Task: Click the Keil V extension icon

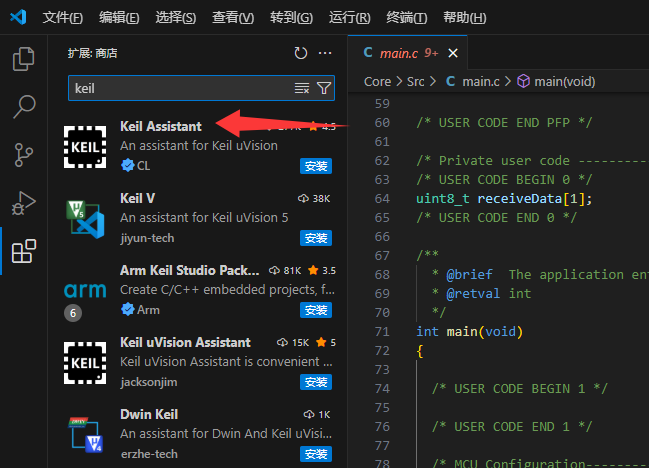Action: tap(85, 219)
